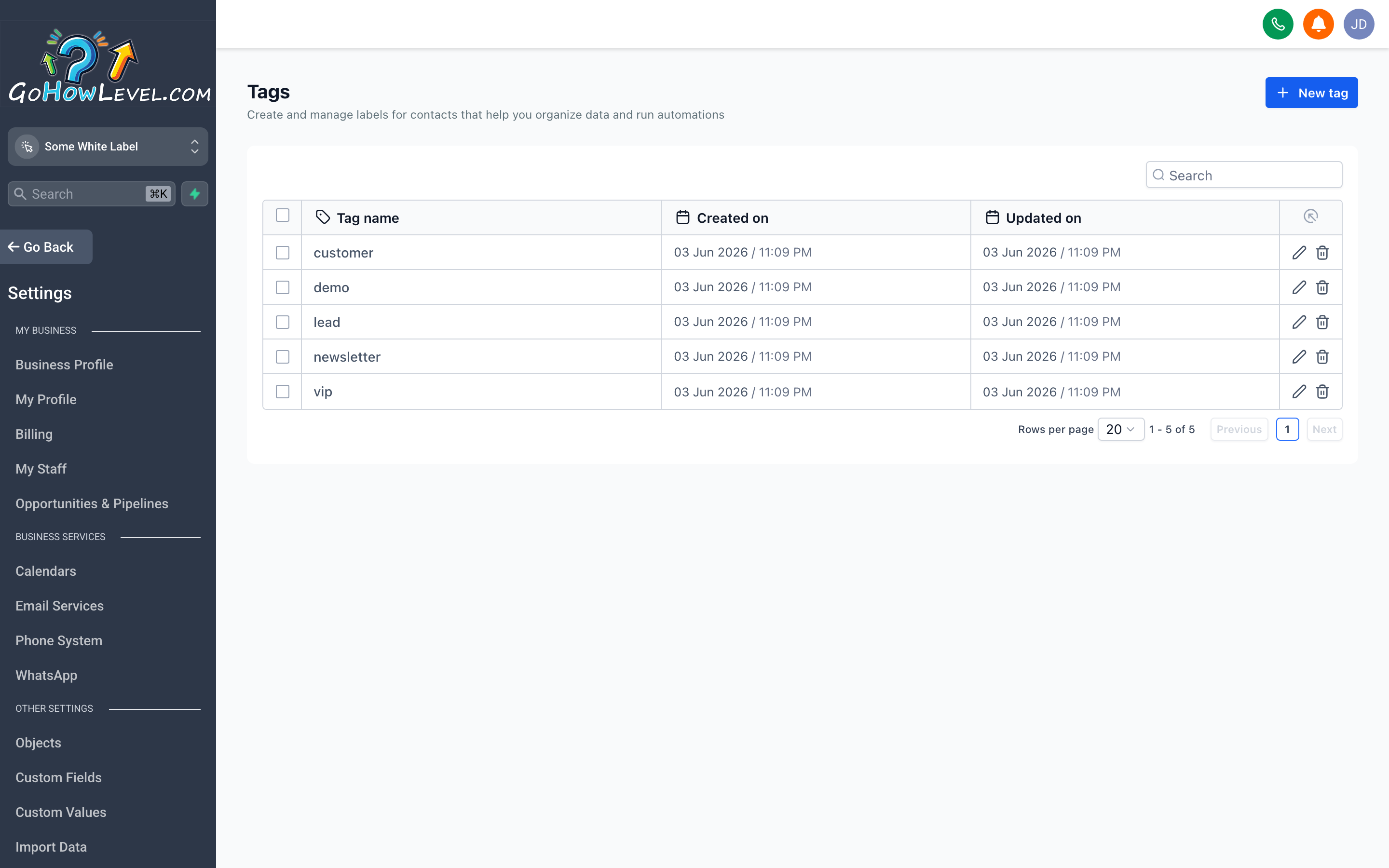This screenshot has width=1389, height=868.
Task: Click the vip tag name
Action: point(323,392)
